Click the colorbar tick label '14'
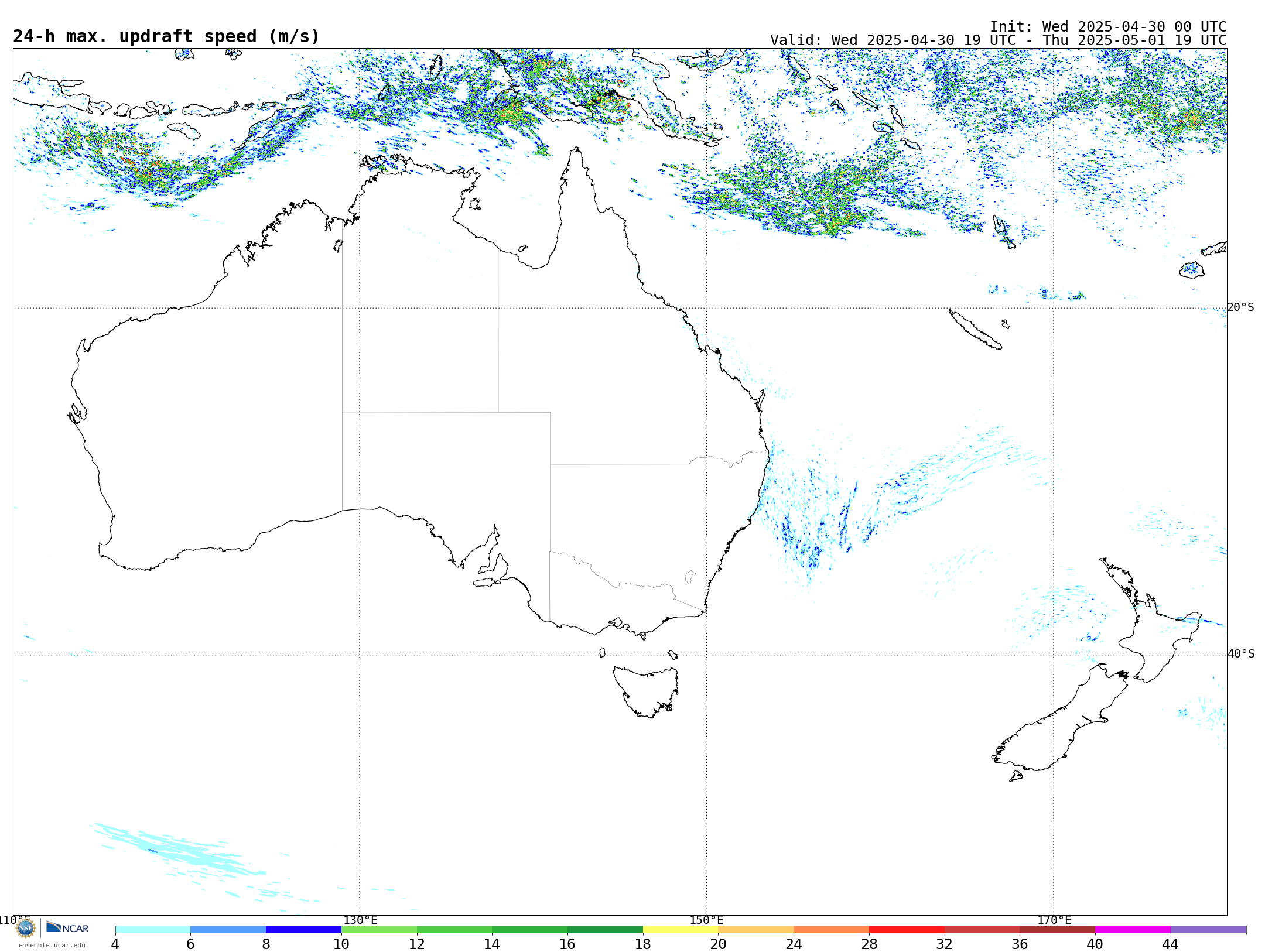The image size is (1265, 952). pyautogui.click(x=492, y=944)
